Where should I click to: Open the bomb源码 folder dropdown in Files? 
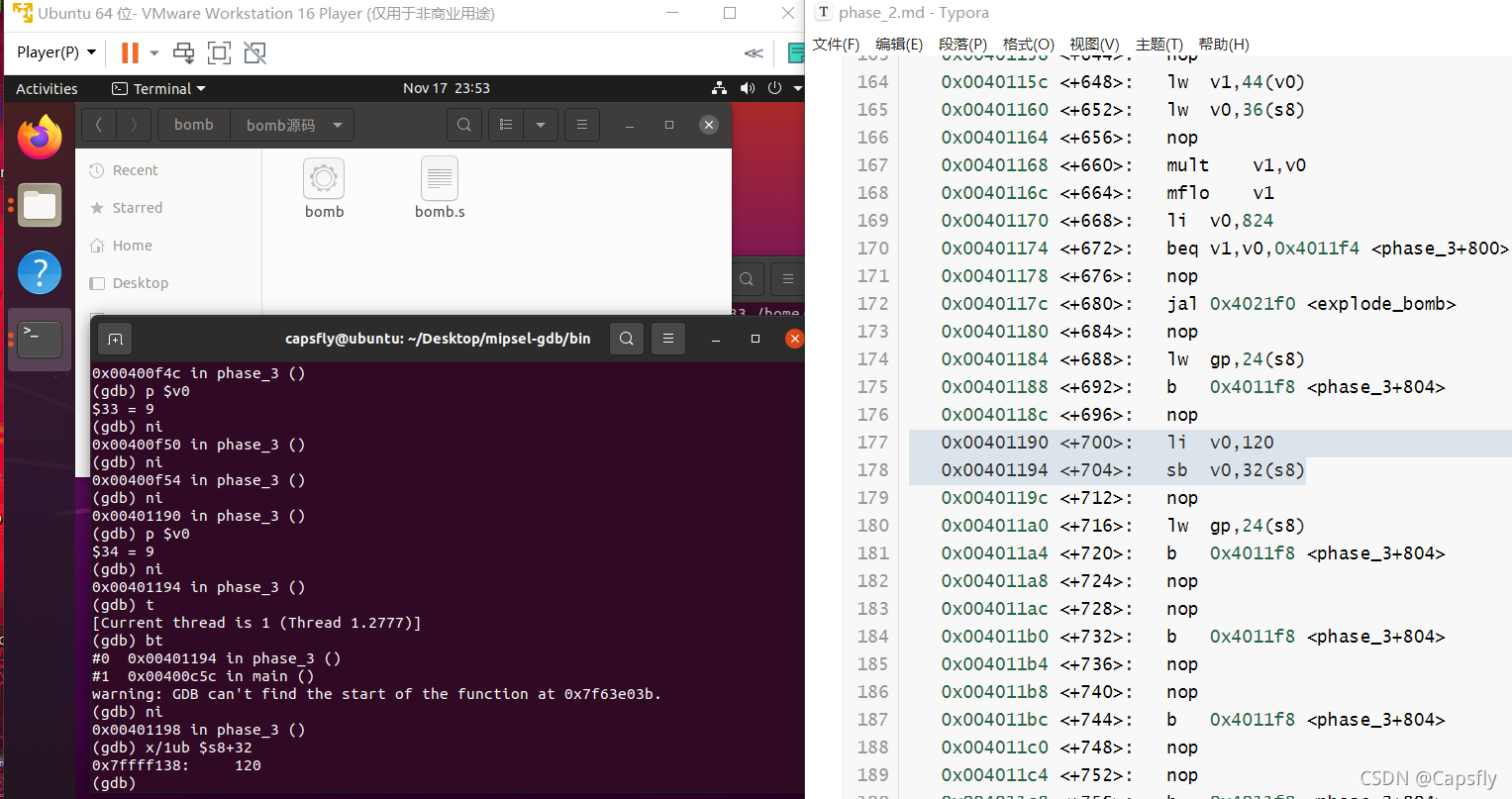click(x=292, y=125)
